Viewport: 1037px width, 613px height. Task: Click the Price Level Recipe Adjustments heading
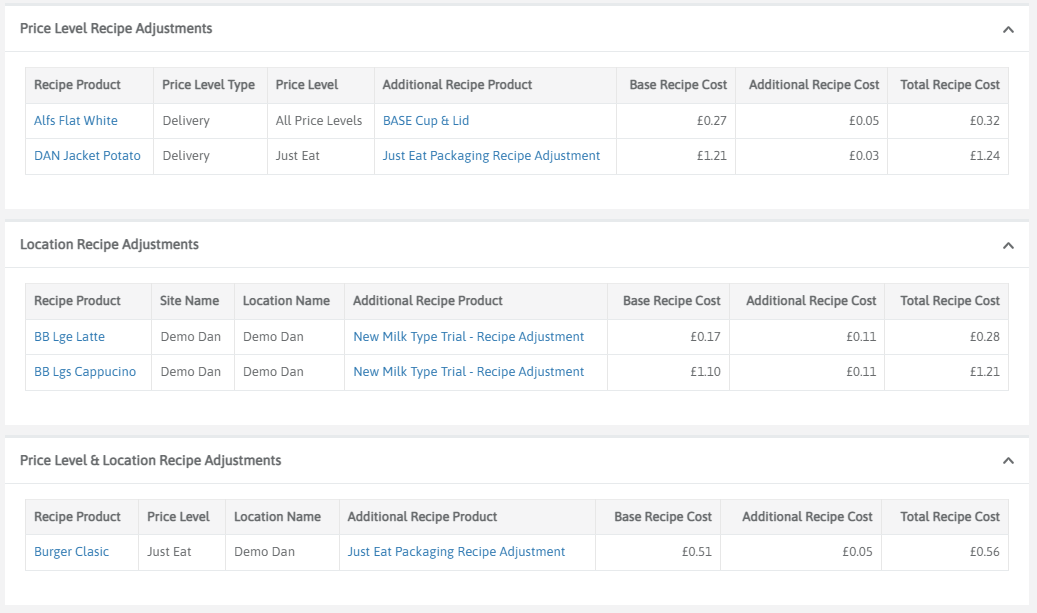pyautogui.click(x=116, y=29)
